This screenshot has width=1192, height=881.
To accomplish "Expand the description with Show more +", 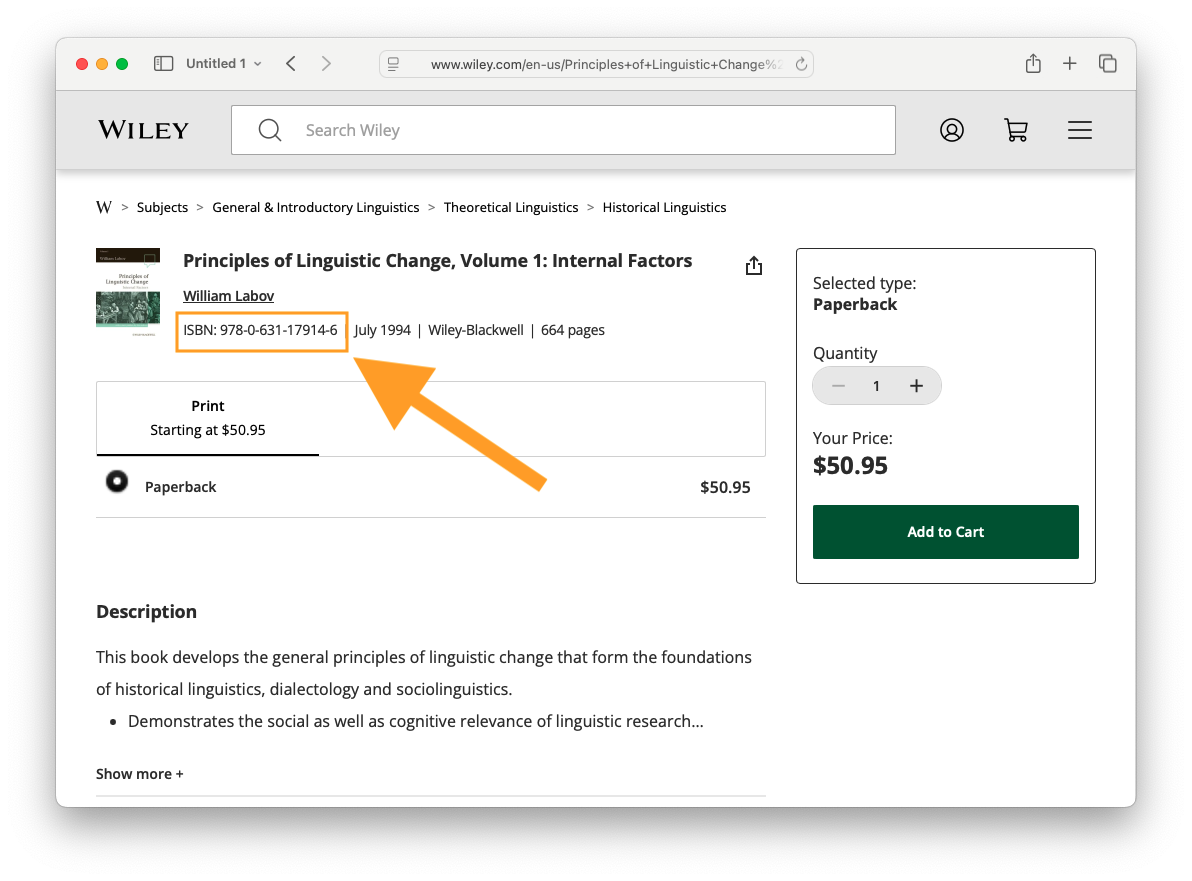I will click(x=140, y=774).
